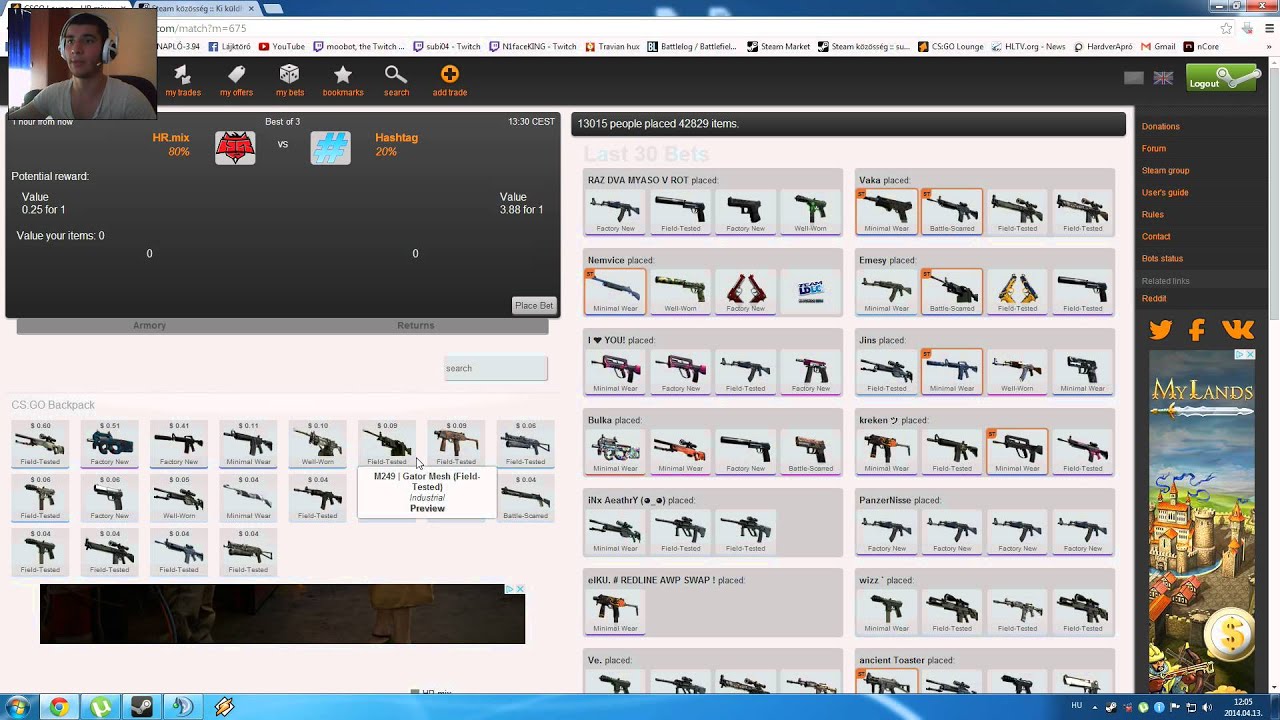Open Steam from the taskbar
Viewport: 1280px width, 720px height.
141,707
